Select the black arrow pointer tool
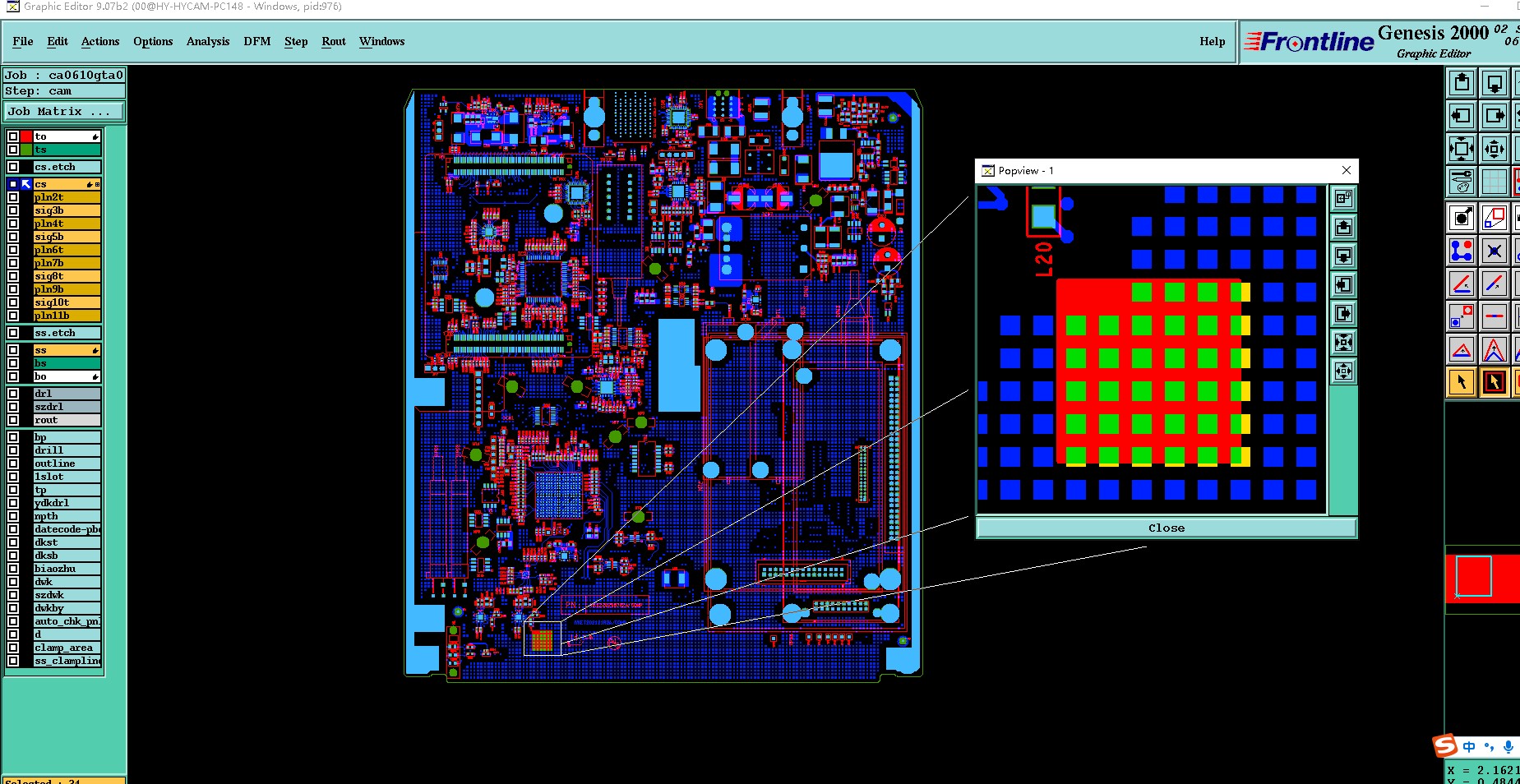The image size is (1520, 784). 1462,382
